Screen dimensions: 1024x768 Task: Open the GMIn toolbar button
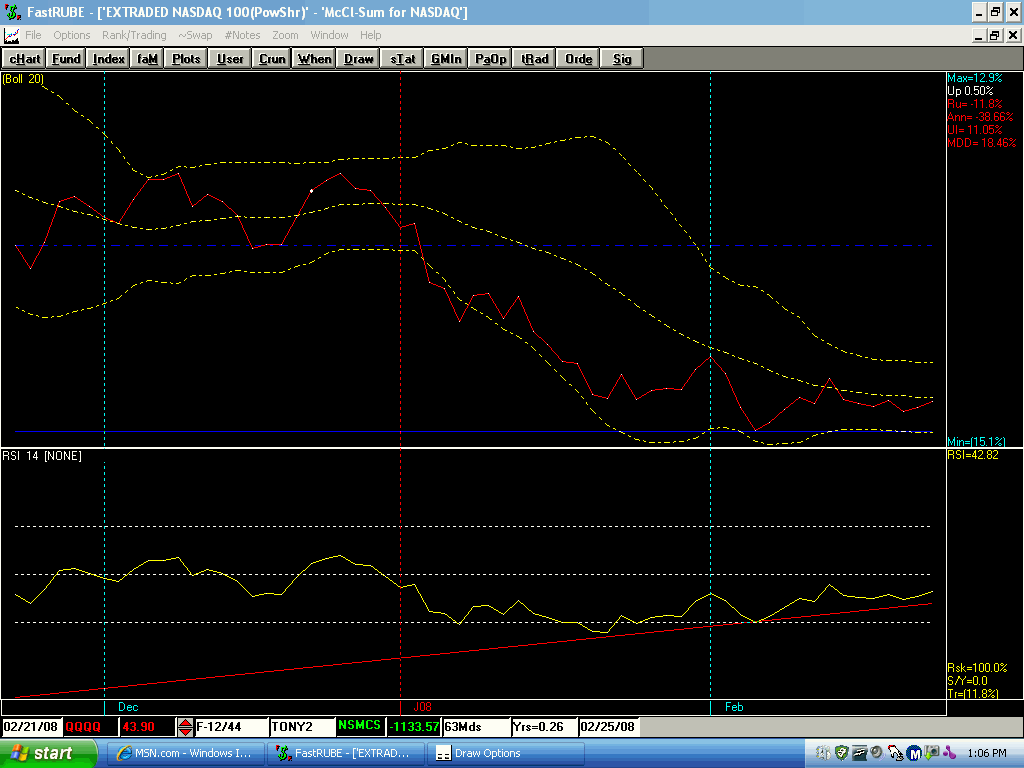click(446, 59)
